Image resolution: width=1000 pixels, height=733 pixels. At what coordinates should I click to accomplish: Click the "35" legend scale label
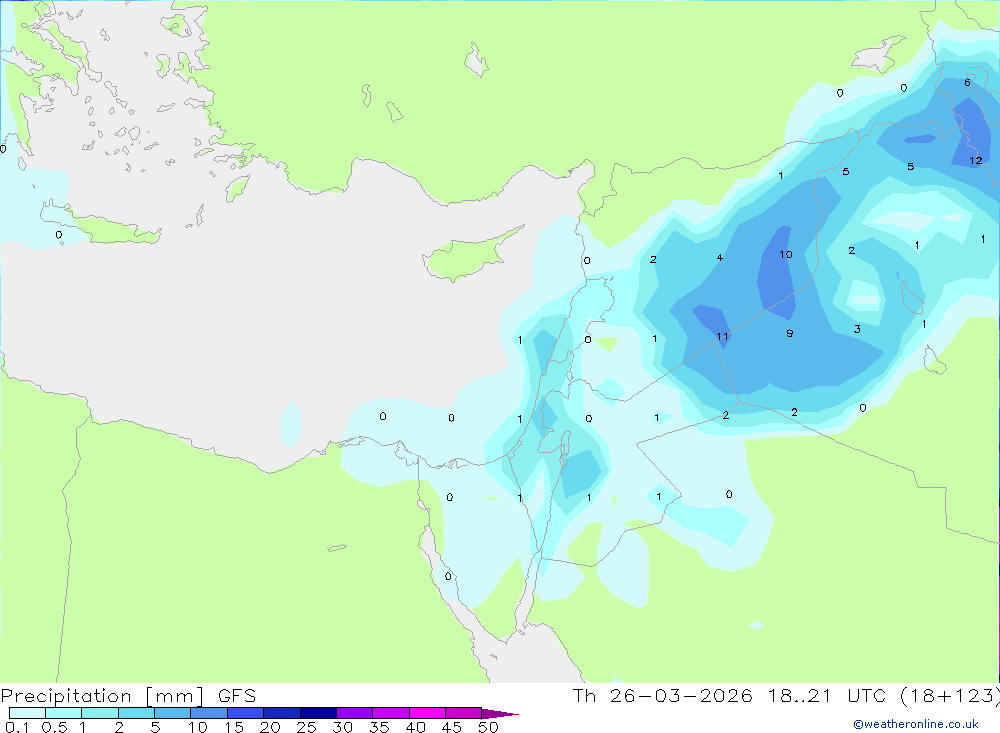[379, 727]
